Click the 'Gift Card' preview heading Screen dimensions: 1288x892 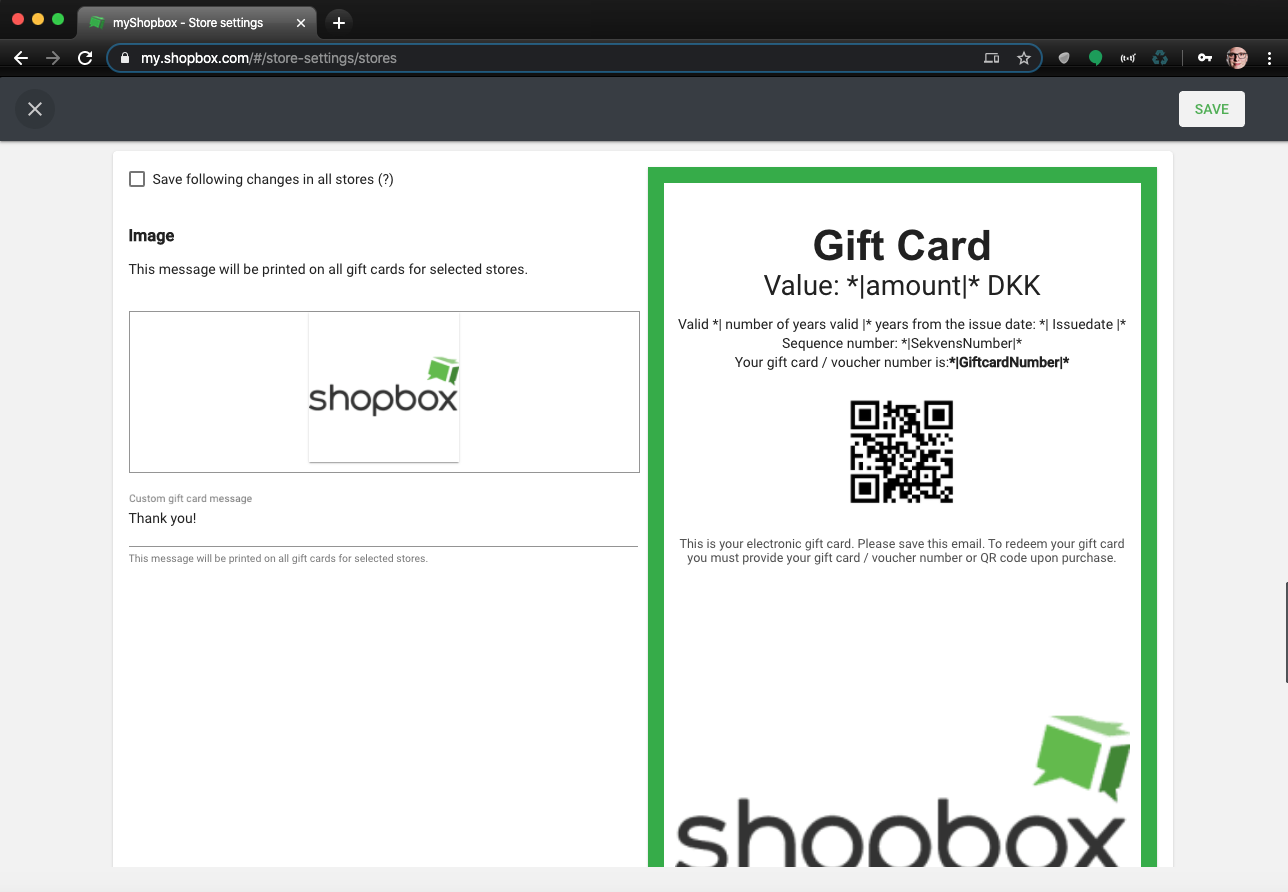(902, 245)
